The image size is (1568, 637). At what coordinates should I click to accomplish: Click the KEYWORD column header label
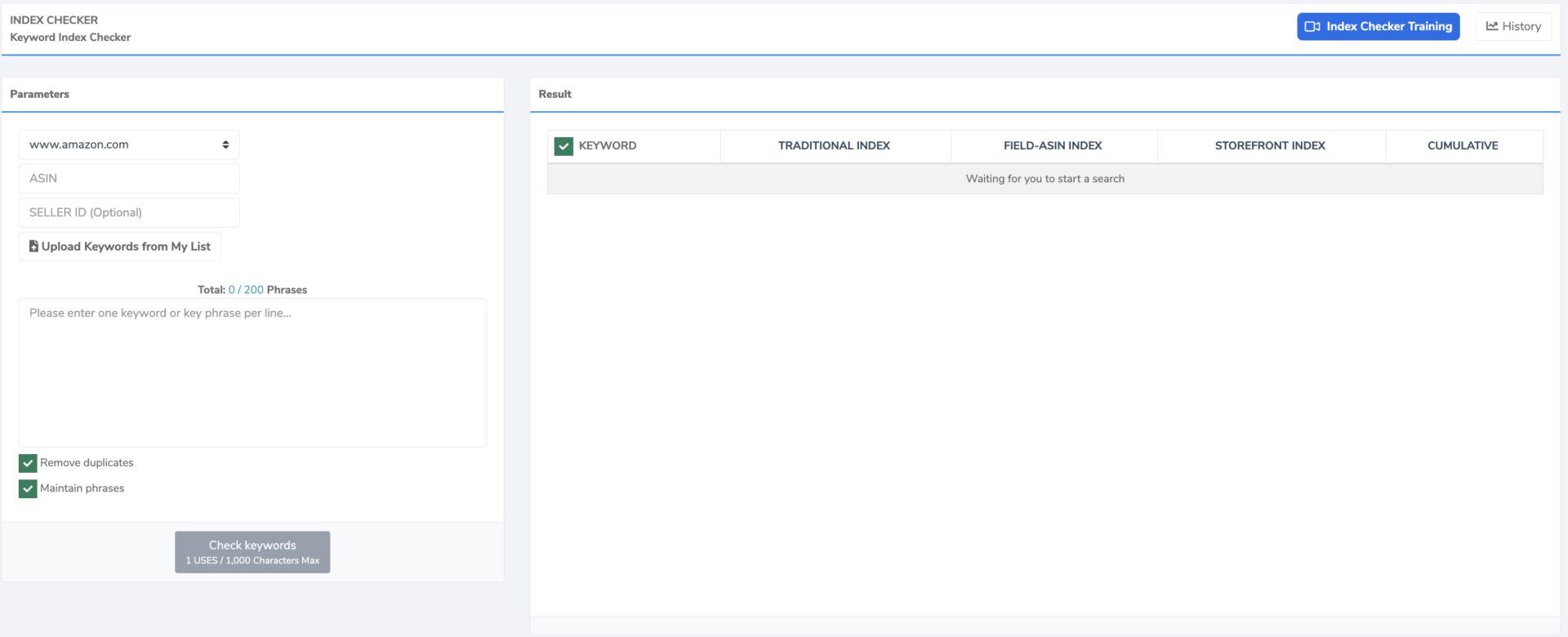[608, 145]
